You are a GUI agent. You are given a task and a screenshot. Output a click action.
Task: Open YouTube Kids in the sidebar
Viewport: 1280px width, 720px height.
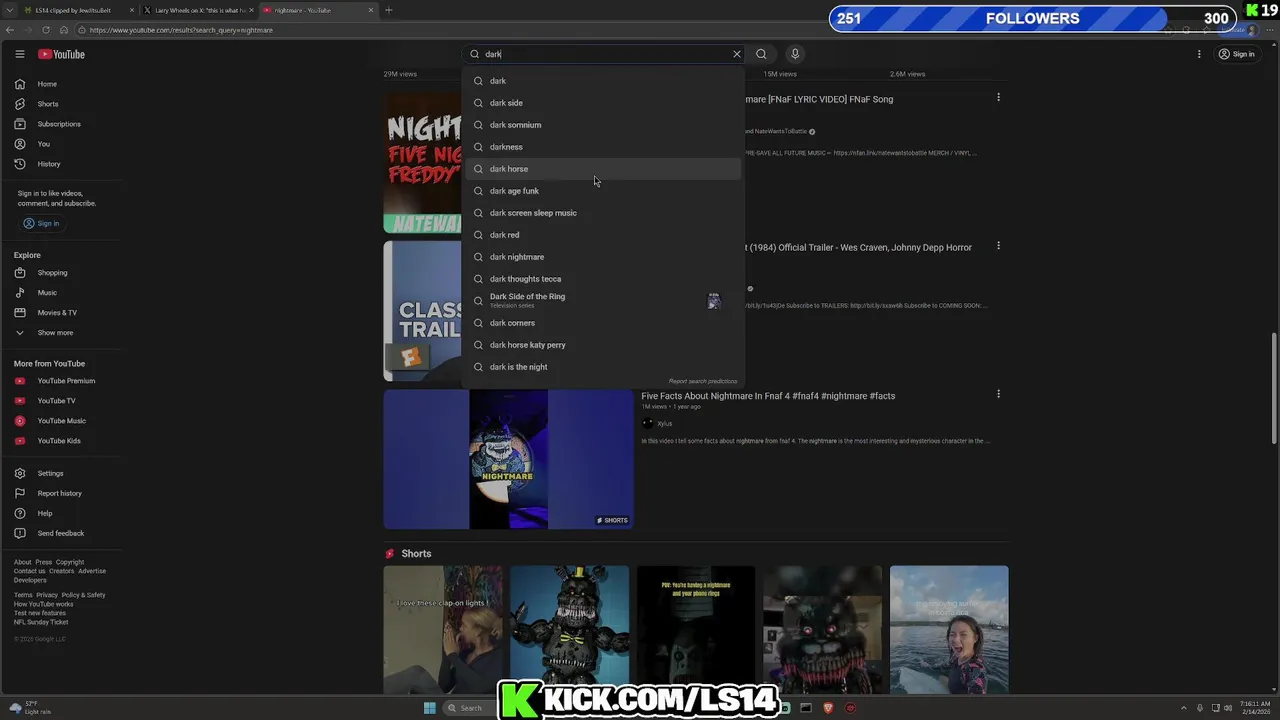click(x=60, y=441)
